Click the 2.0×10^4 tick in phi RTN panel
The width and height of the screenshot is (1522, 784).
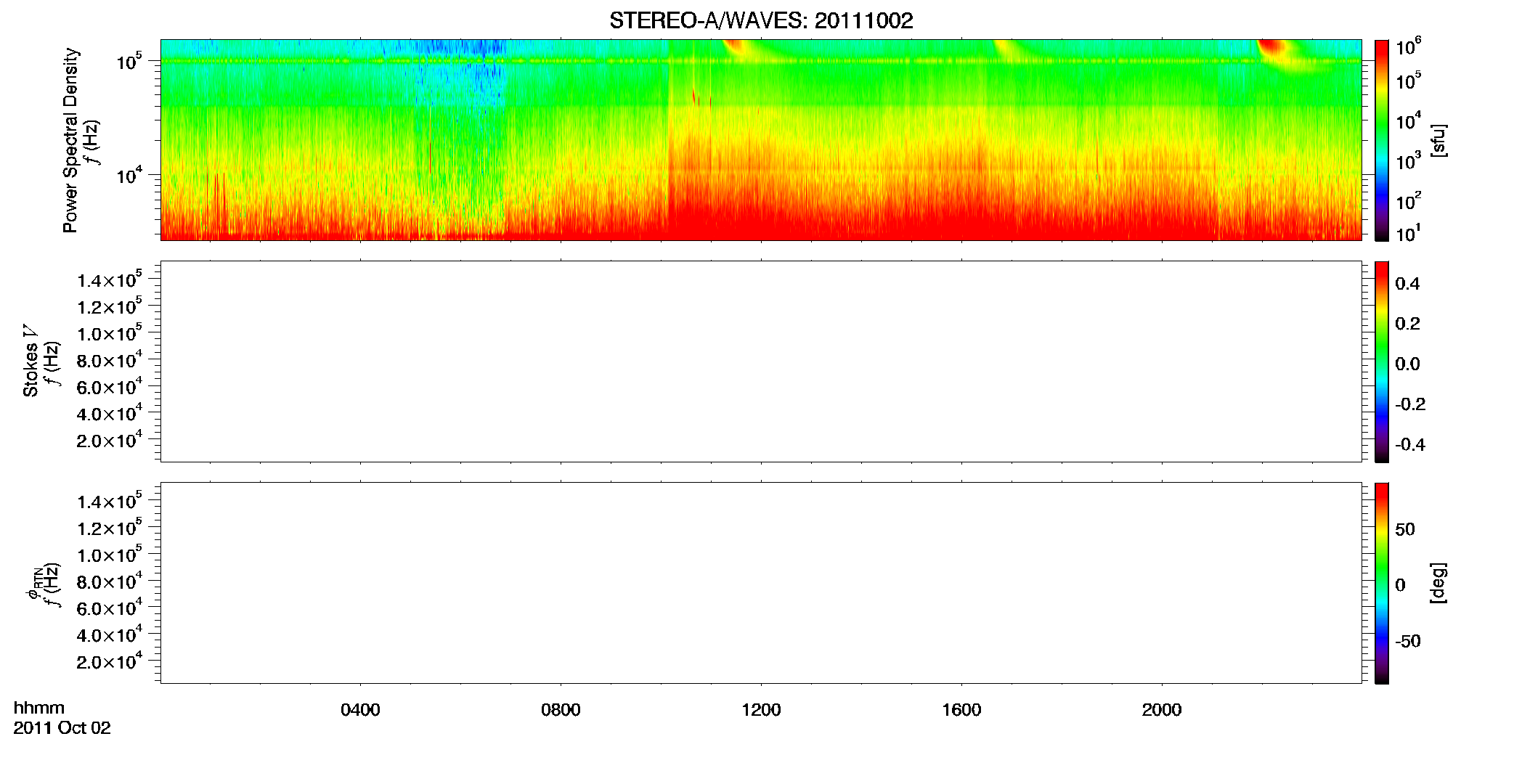(110, 661)
